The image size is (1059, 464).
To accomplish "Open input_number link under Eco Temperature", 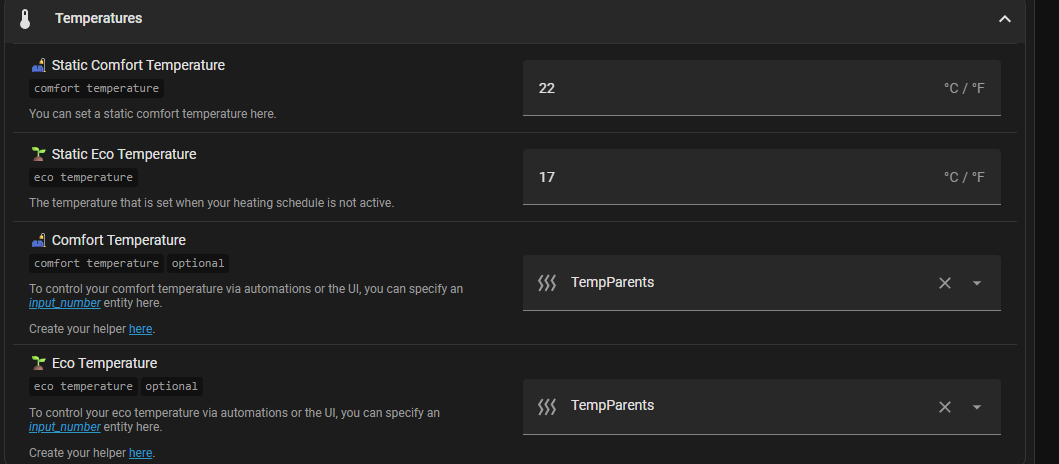I will [65, 427].
